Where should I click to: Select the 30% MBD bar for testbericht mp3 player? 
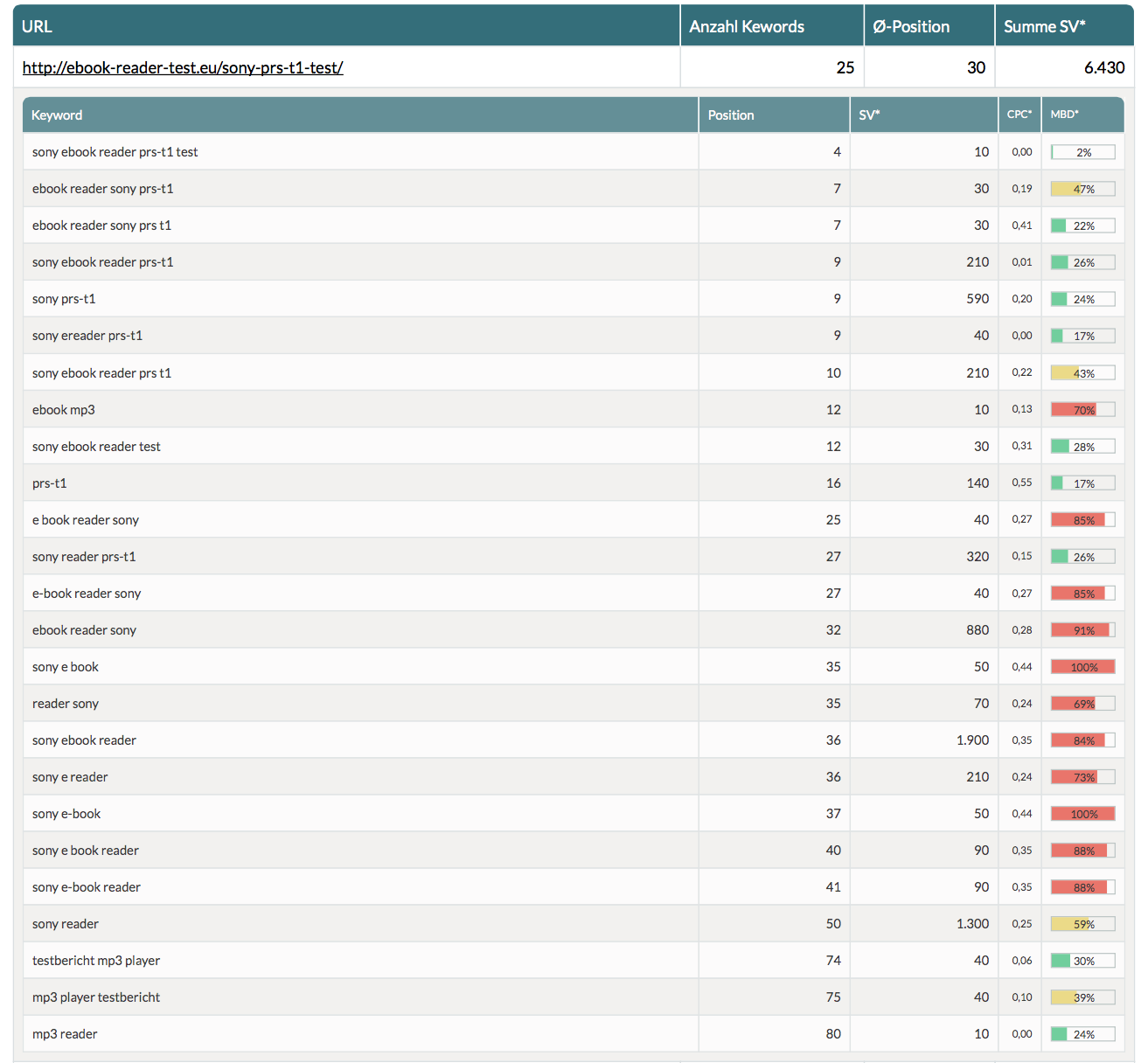[1083, 961]
